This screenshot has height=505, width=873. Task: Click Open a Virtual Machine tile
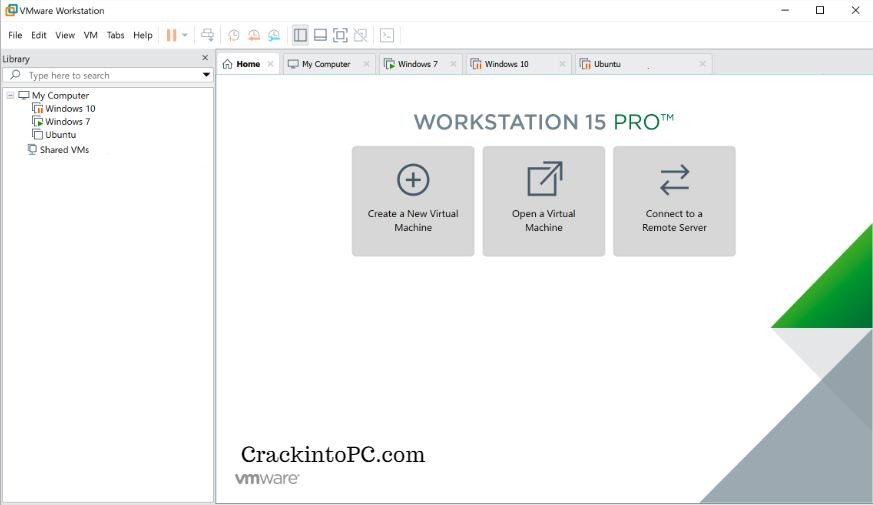click(x=544, y=201)
